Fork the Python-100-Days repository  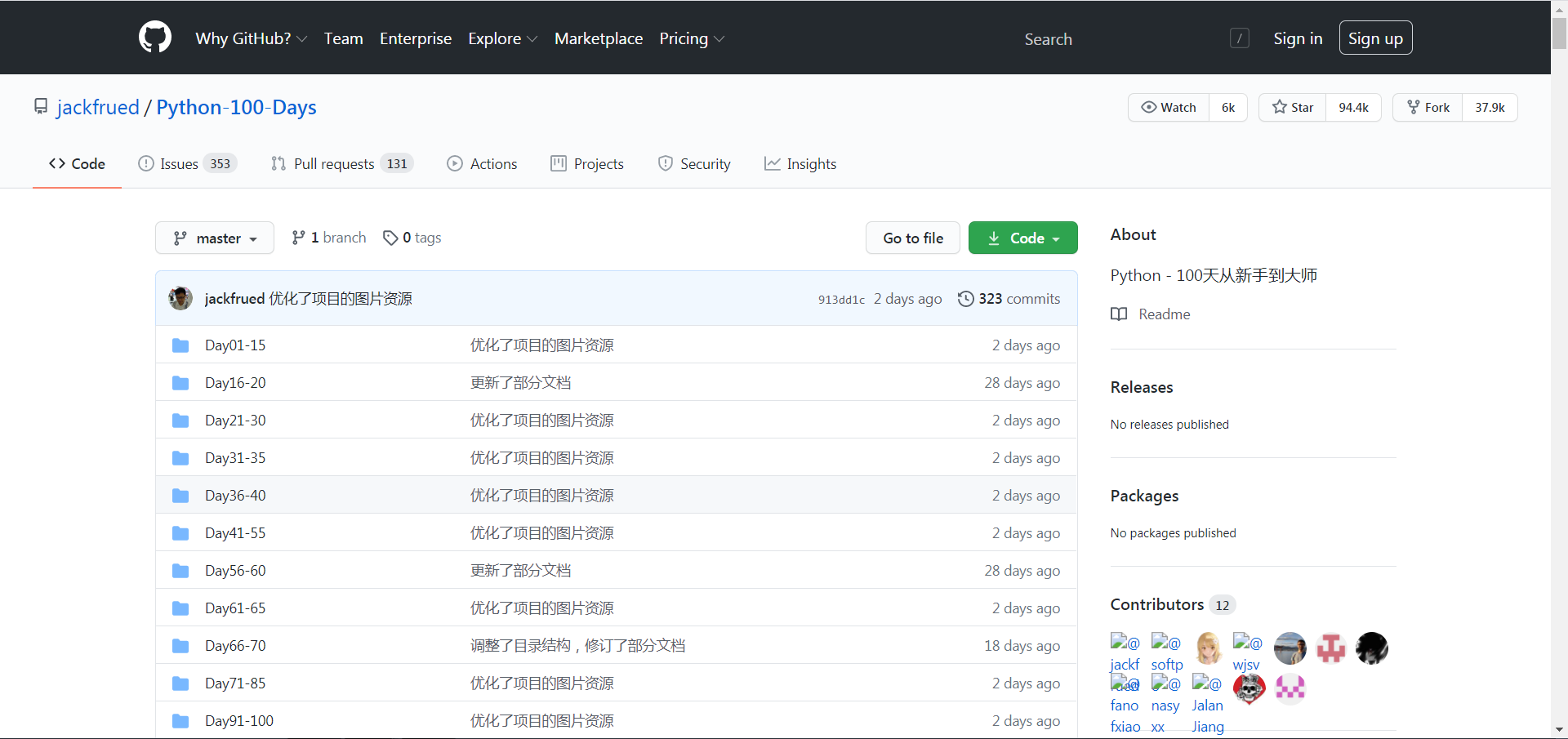coord(1428,108)
